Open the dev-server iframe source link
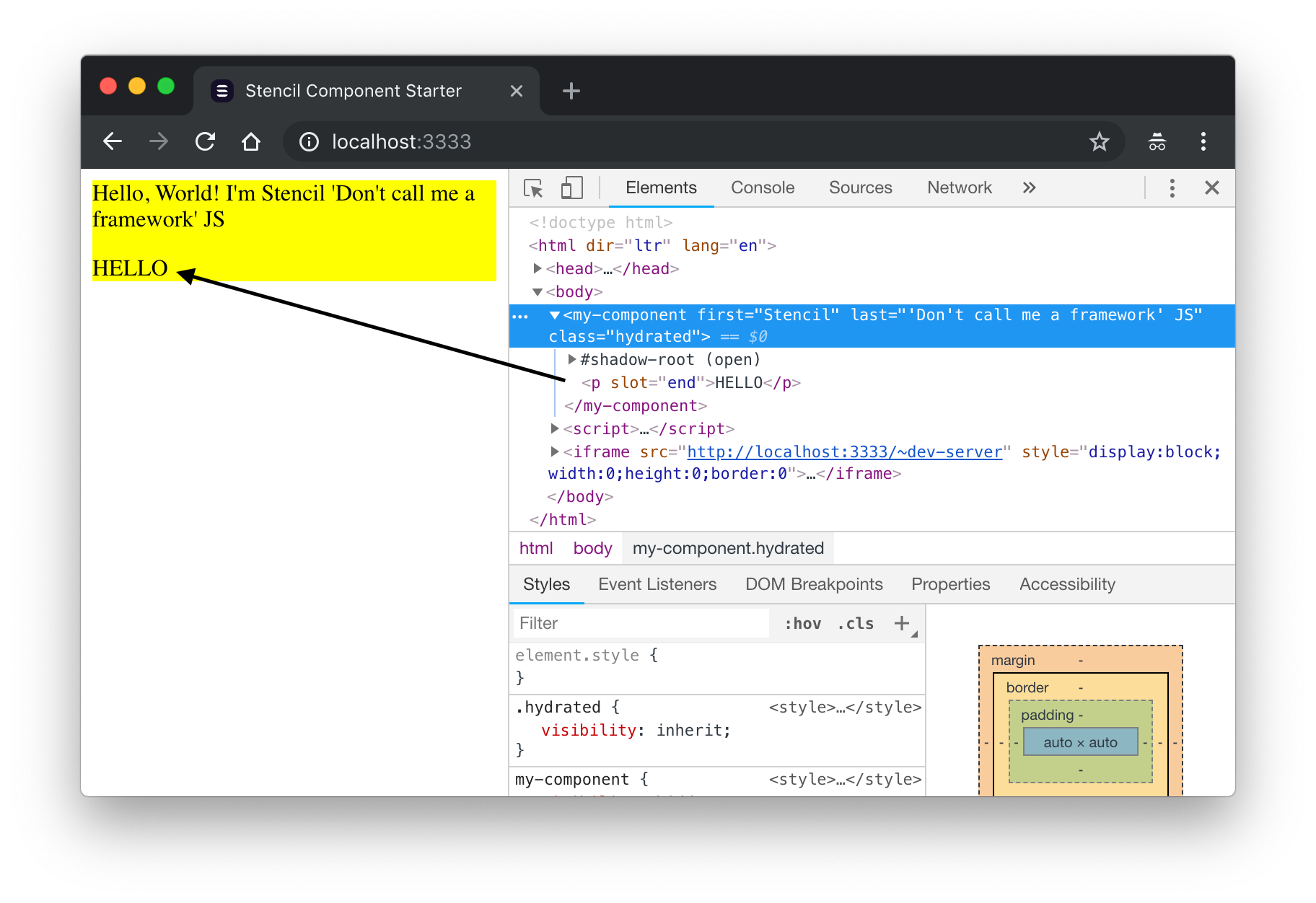This screenshot has width=1316, height=903. coord(844,451)
